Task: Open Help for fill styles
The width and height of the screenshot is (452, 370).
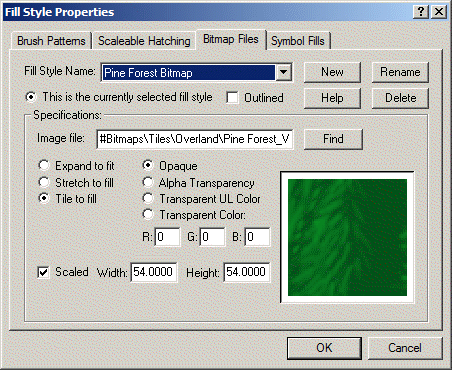Action: [332, 98]
